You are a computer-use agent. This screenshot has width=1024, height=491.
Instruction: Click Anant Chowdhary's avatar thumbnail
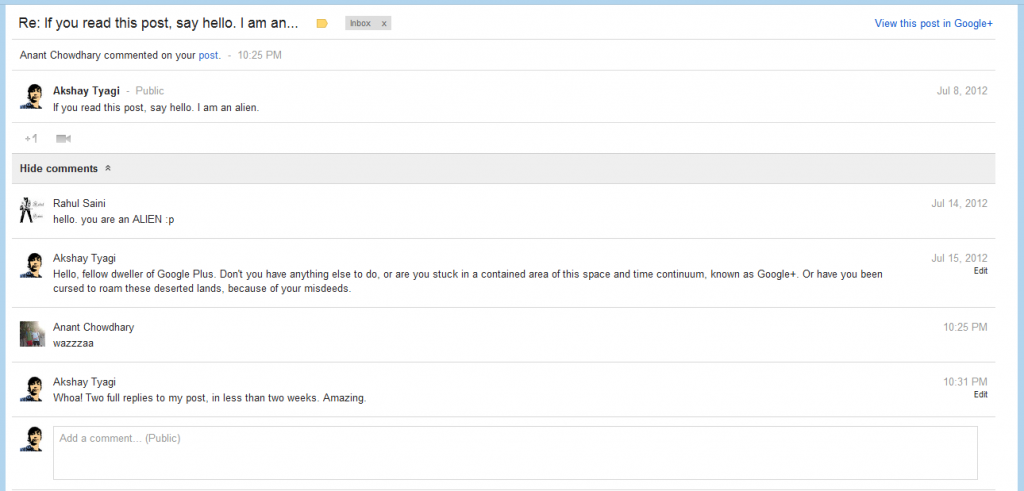31,334
